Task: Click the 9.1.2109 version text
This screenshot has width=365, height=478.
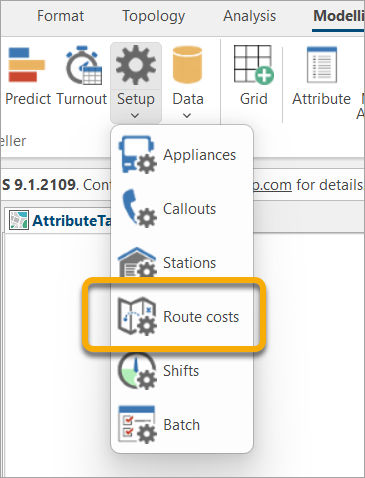Action: point(45,185)
